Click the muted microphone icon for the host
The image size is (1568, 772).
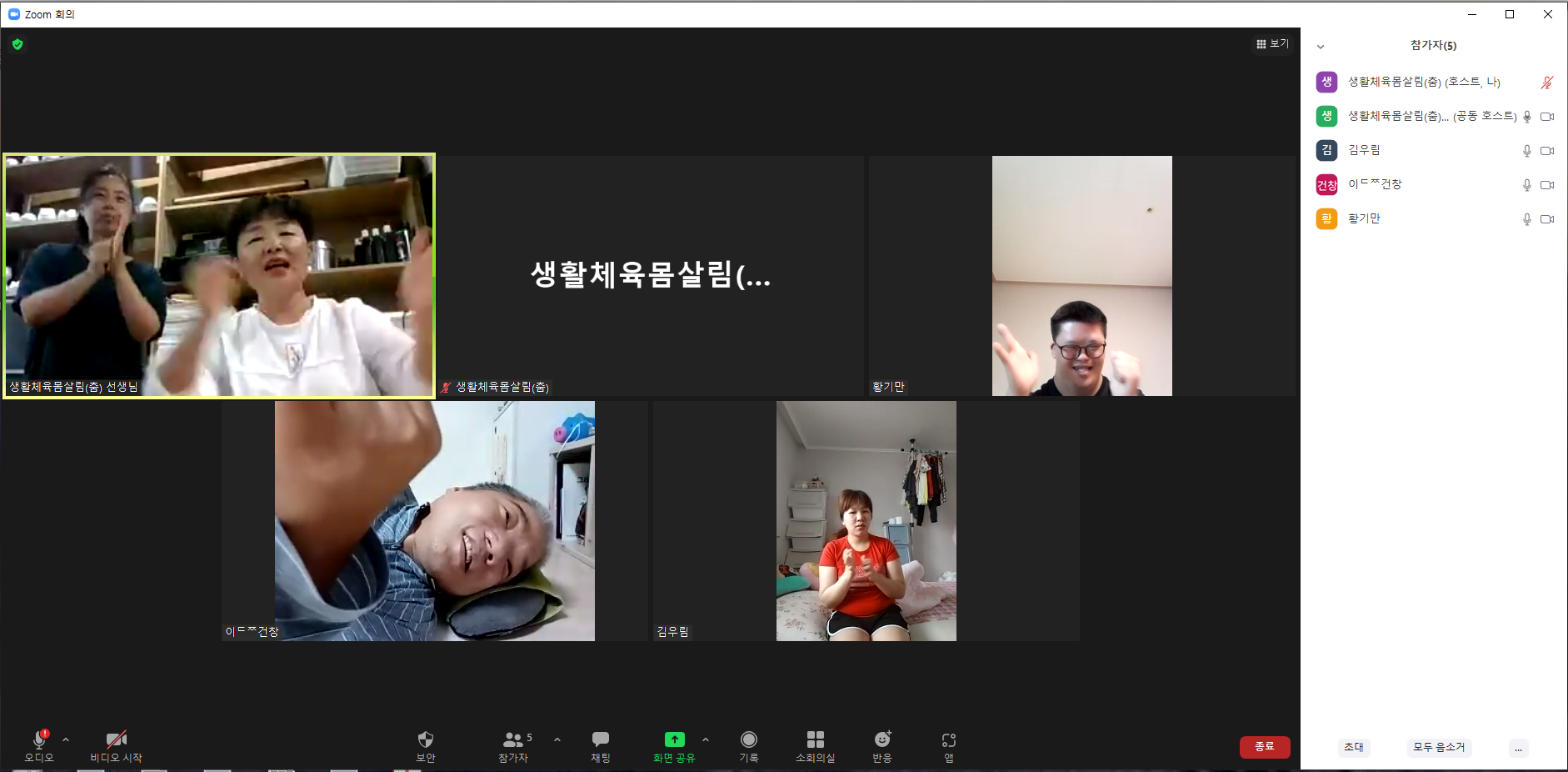coord(1547,83)
